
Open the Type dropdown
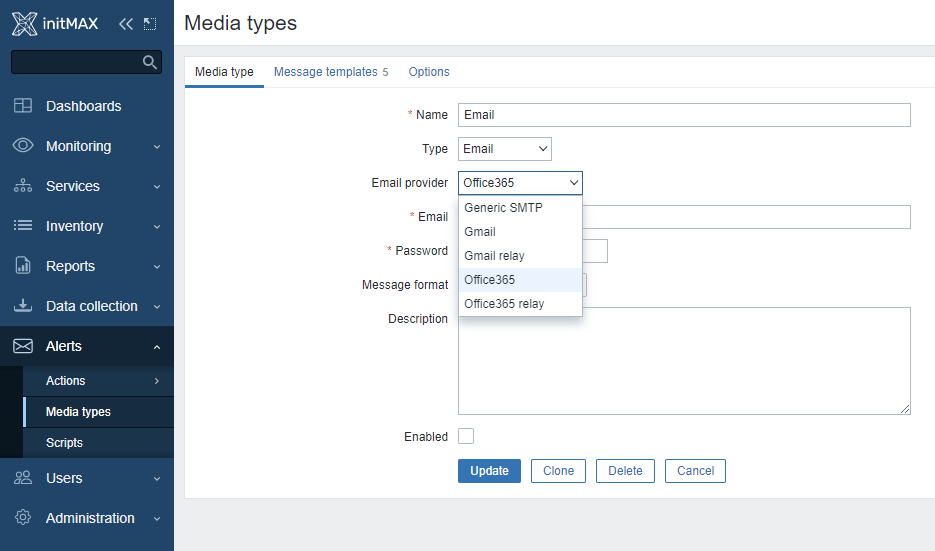pyautogui.click(x=504, y=148)
